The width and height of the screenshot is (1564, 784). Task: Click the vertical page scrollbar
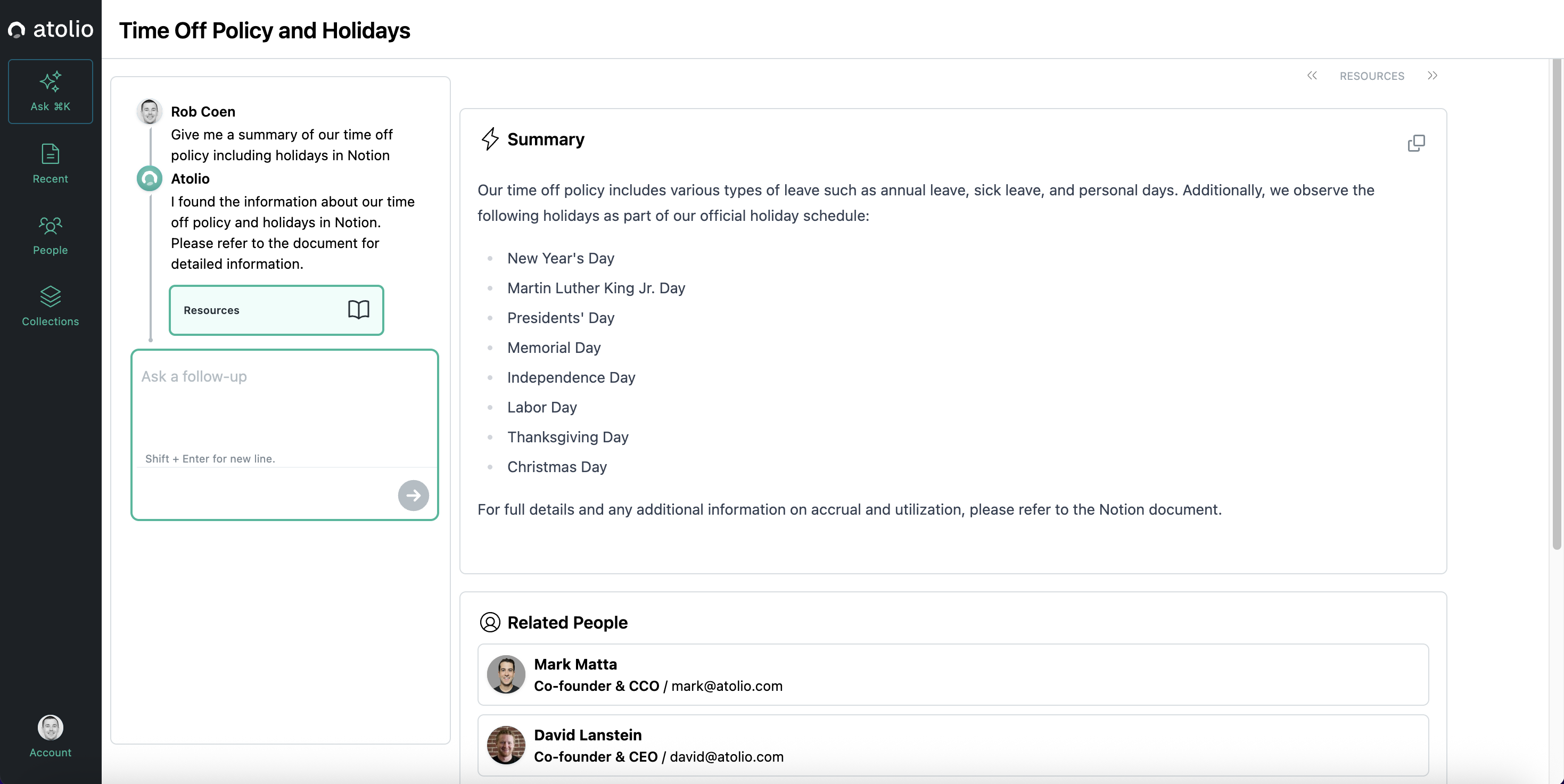(1556, 303)
